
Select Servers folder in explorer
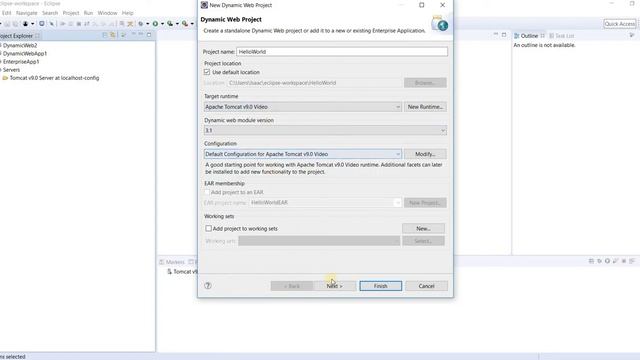pos(11,70)
